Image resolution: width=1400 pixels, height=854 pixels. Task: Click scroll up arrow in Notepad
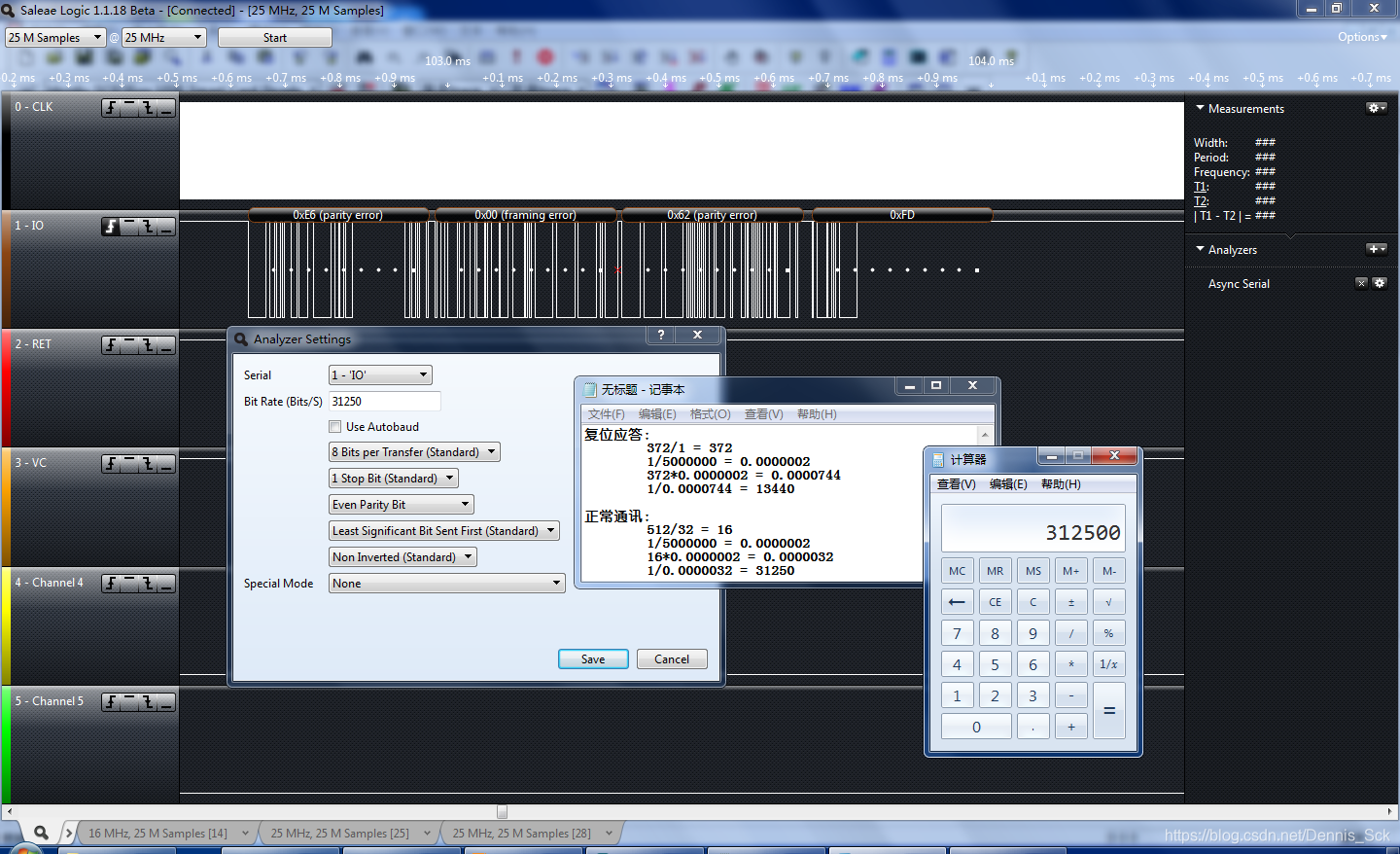(985, 435)
